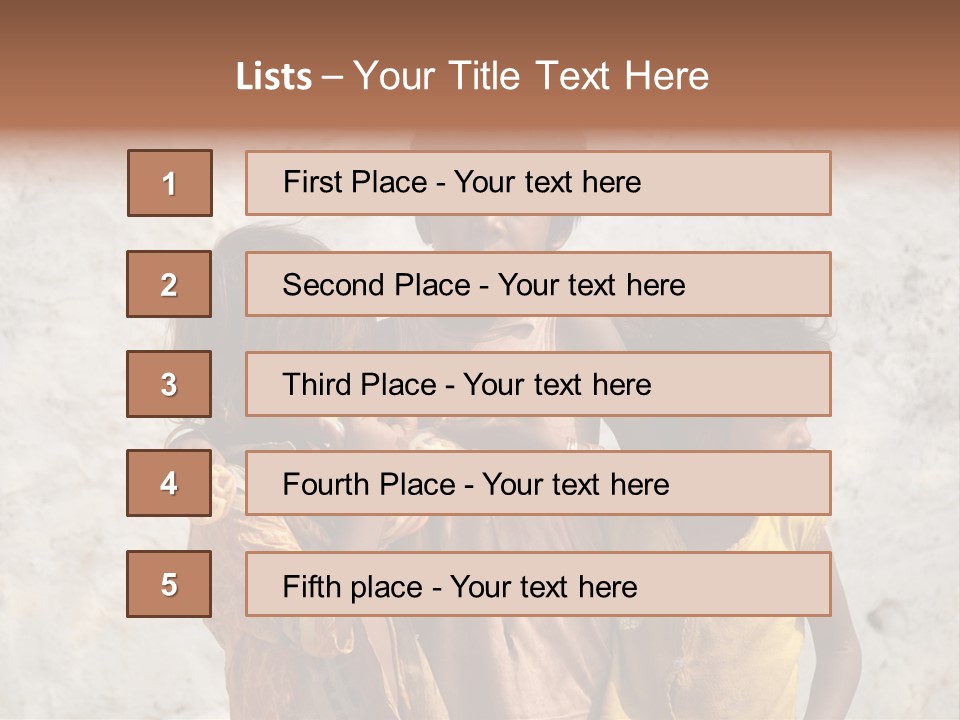
Task: Click the words "Fourth Place"
Action: (x=368, y=485)
